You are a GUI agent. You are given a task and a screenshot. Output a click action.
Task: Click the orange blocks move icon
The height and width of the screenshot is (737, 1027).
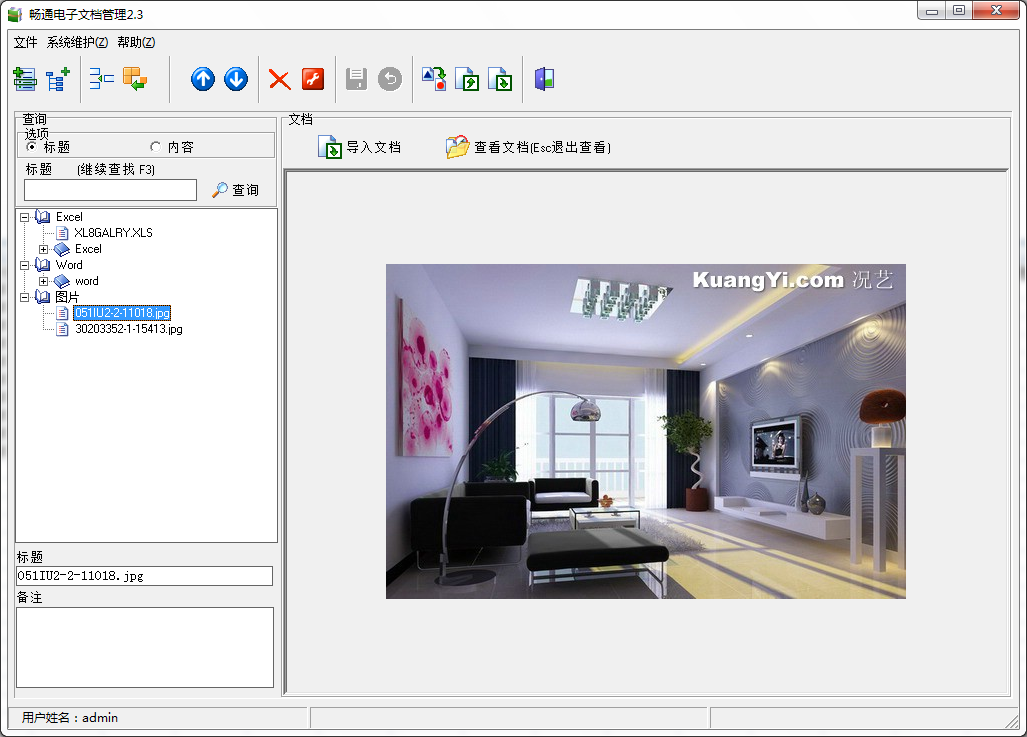click(135, 79)
